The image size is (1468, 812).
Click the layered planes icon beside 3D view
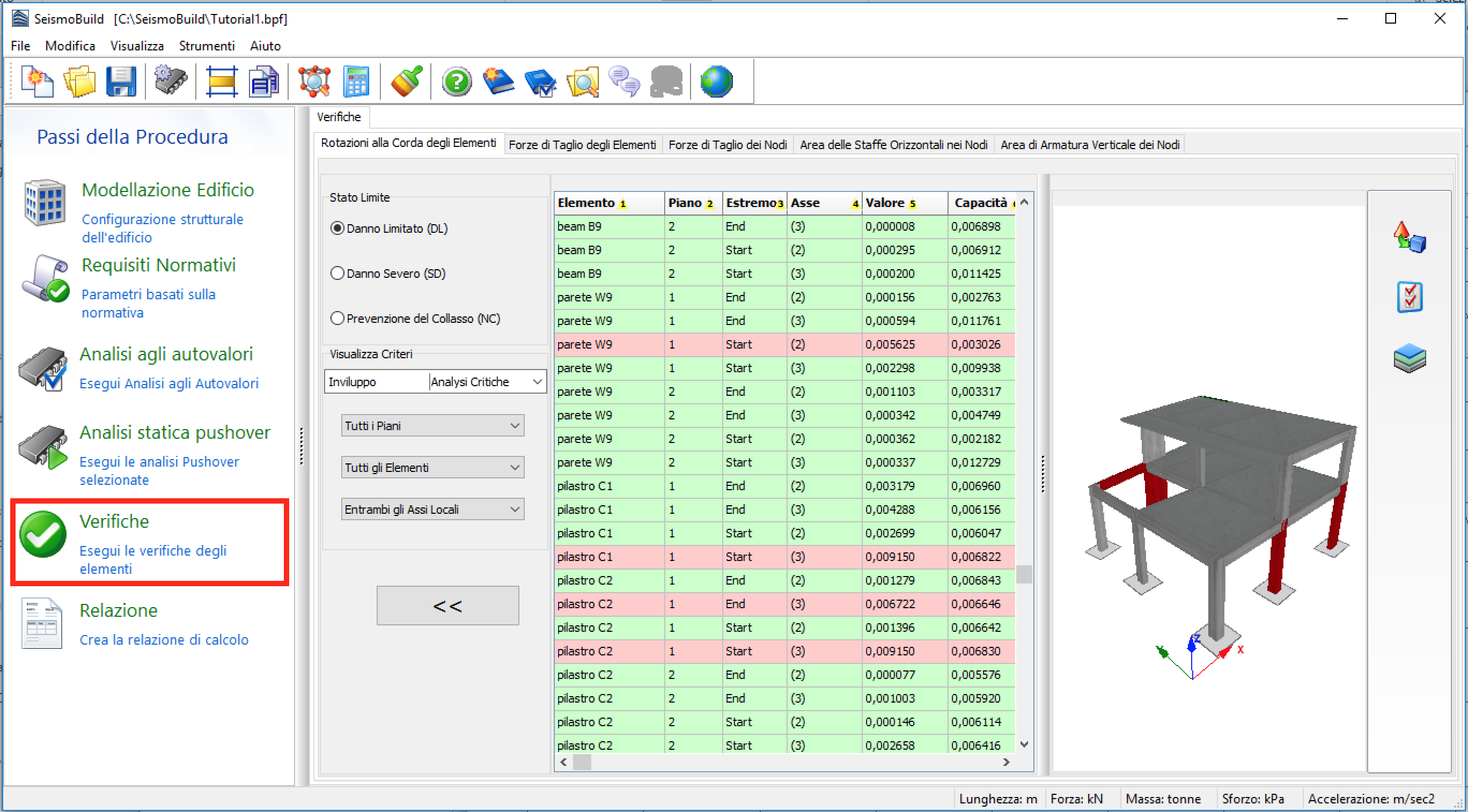point(1410,358)
